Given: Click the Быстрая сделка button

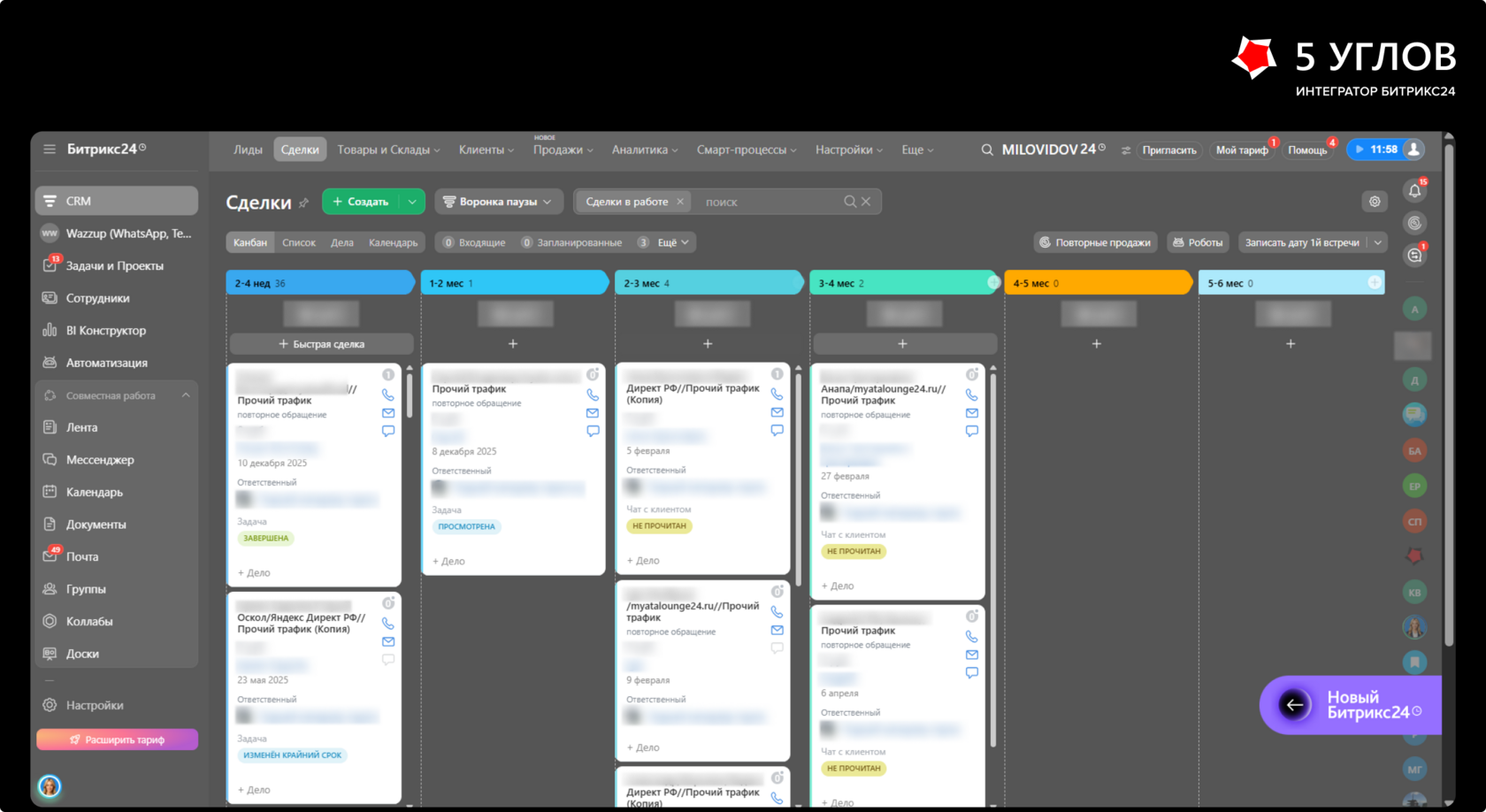Looking at the screenshot, I should (x=322, y=344).
